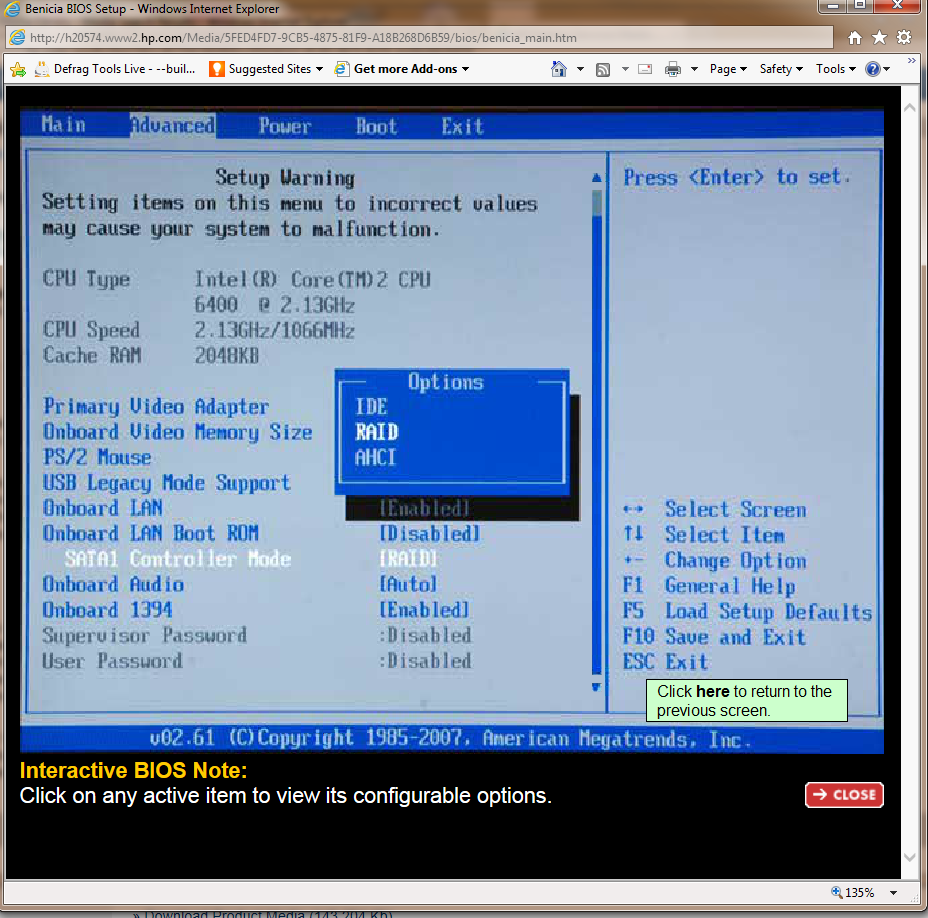The width and height of the screenshot is (928, 918).
Task: Click the Help question mark icon
Action: pos(872,69)
